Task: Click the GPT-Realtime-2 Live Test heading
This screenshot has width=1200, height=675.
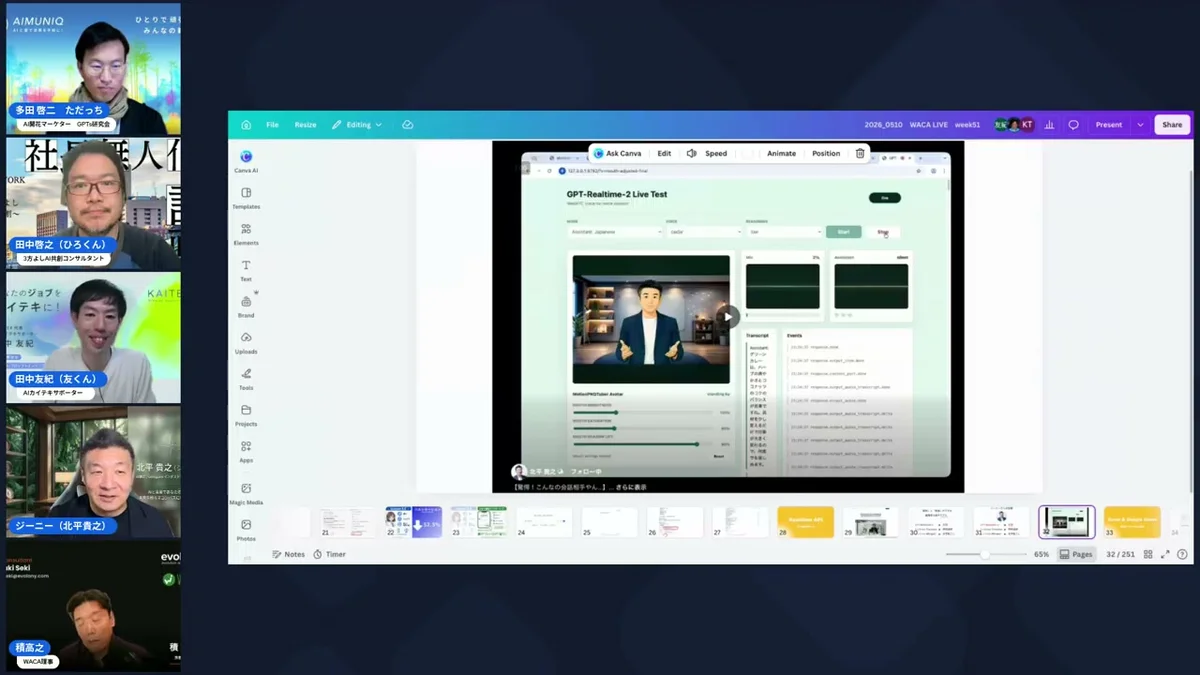Action: coord(616,195)
